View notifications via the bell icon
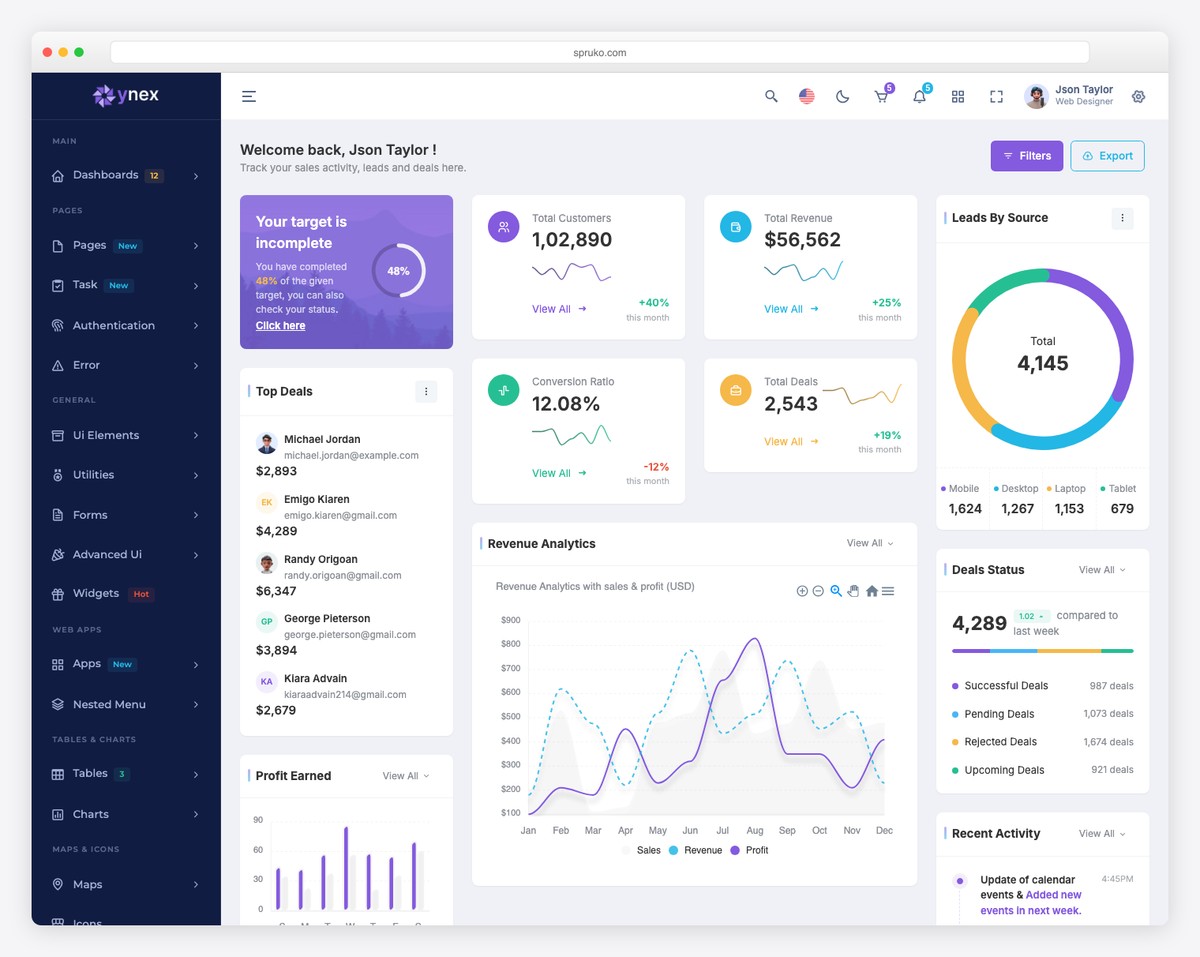 919,96
